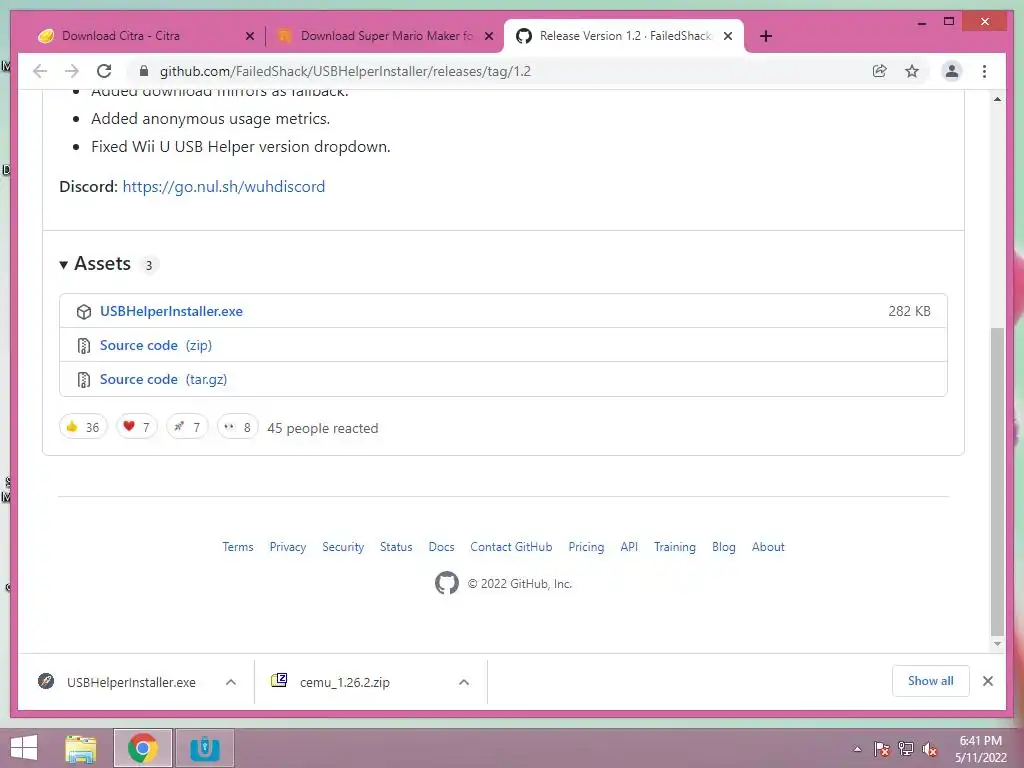This screenshot has height=768, width=1024.
Task: Open the API footer link
Action: pyautogui.click(x=629, y=547)
